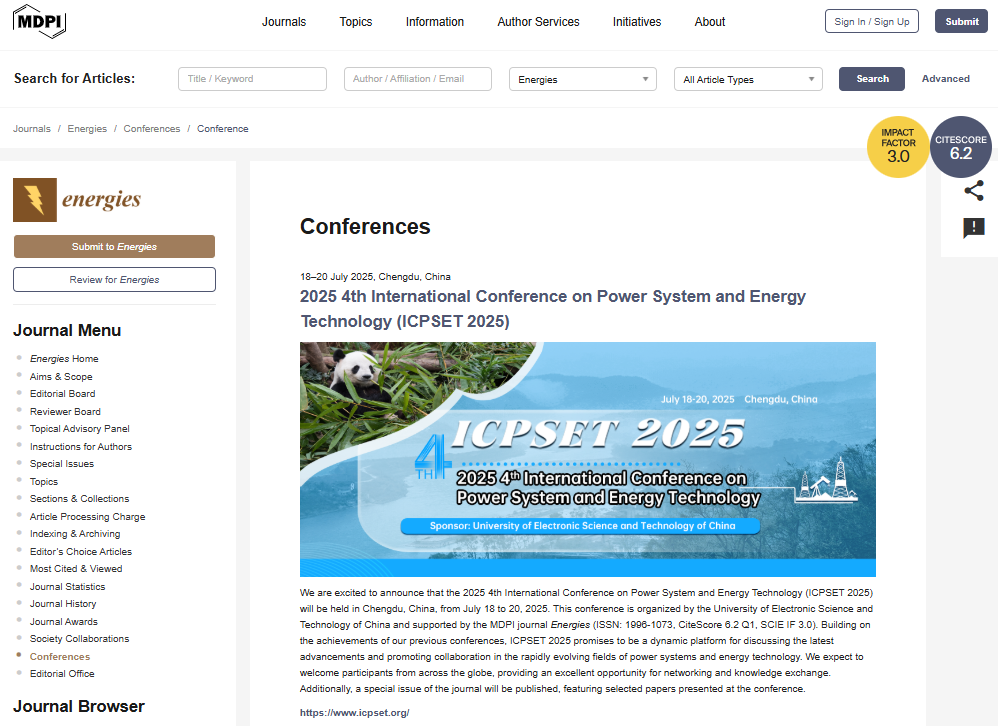Screen dimensions: 998x726
Task: Open Most Cited & Viewed
Action: pos(76,569)
